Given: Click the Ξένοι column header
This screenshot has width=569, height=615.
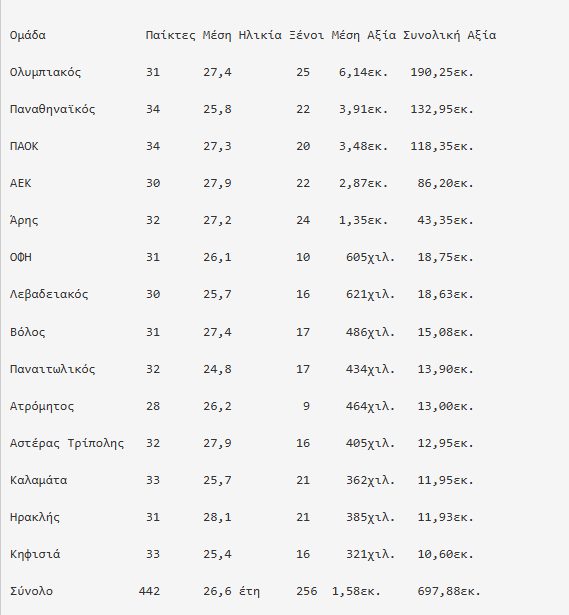Looking at the screenshot, I should pyautogui.click(x=306, y=35).
